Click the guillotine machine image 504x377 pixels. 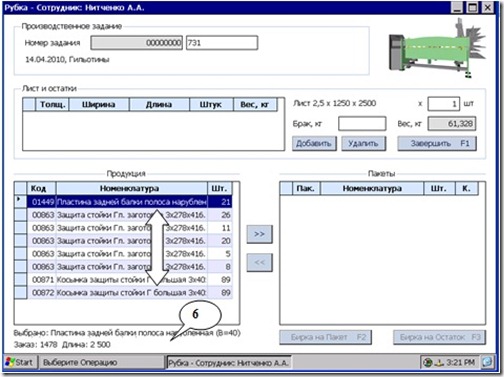coord(437,49)
